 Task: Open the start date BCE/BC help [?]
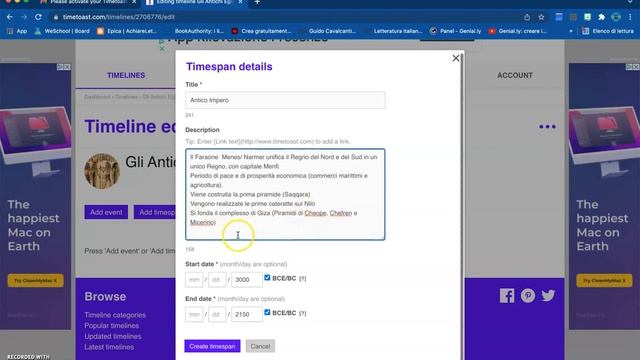tap(302, 278)
